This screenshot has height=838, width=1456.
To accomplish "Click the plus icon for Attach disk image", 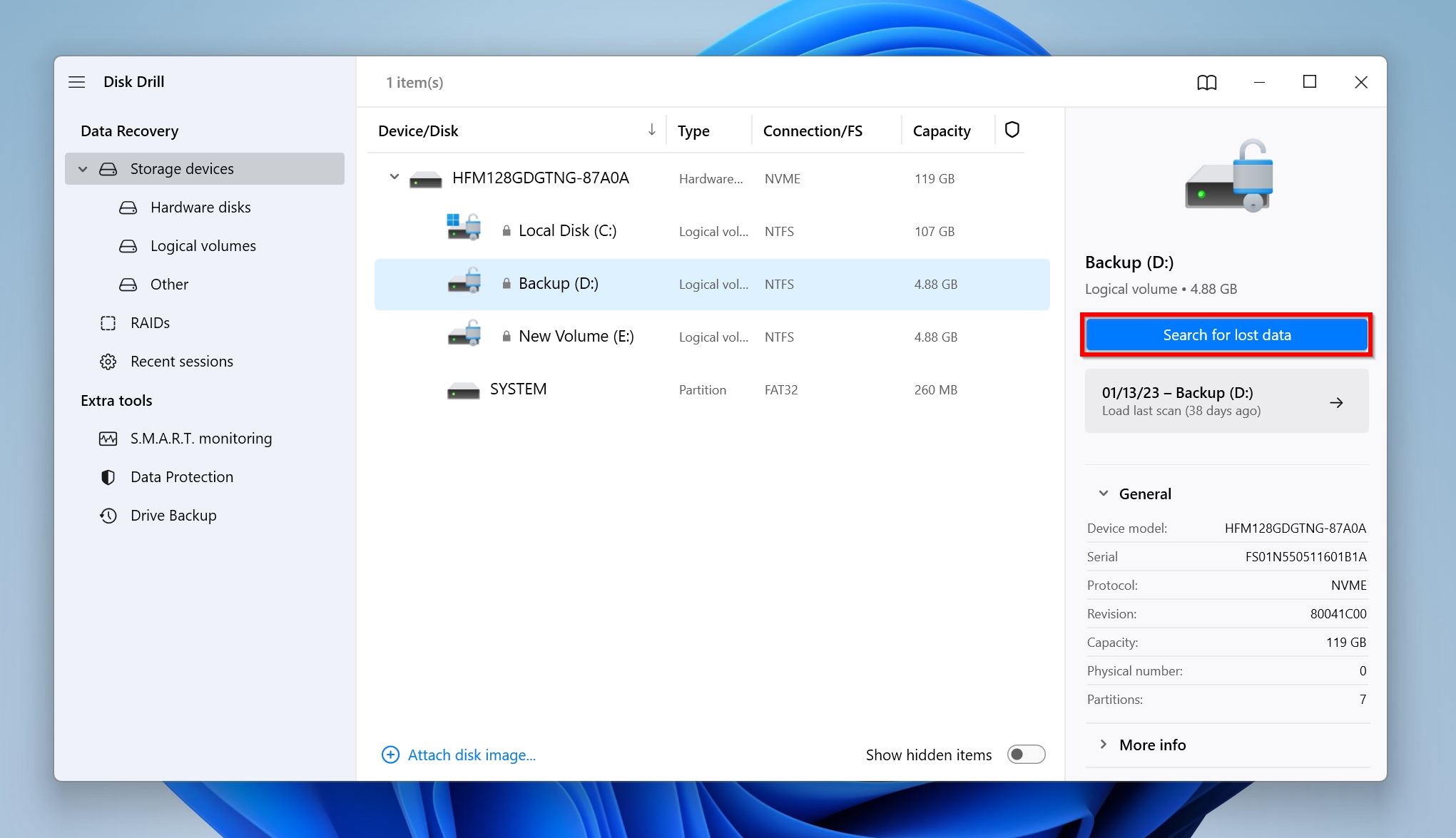I will coord(390,755).
